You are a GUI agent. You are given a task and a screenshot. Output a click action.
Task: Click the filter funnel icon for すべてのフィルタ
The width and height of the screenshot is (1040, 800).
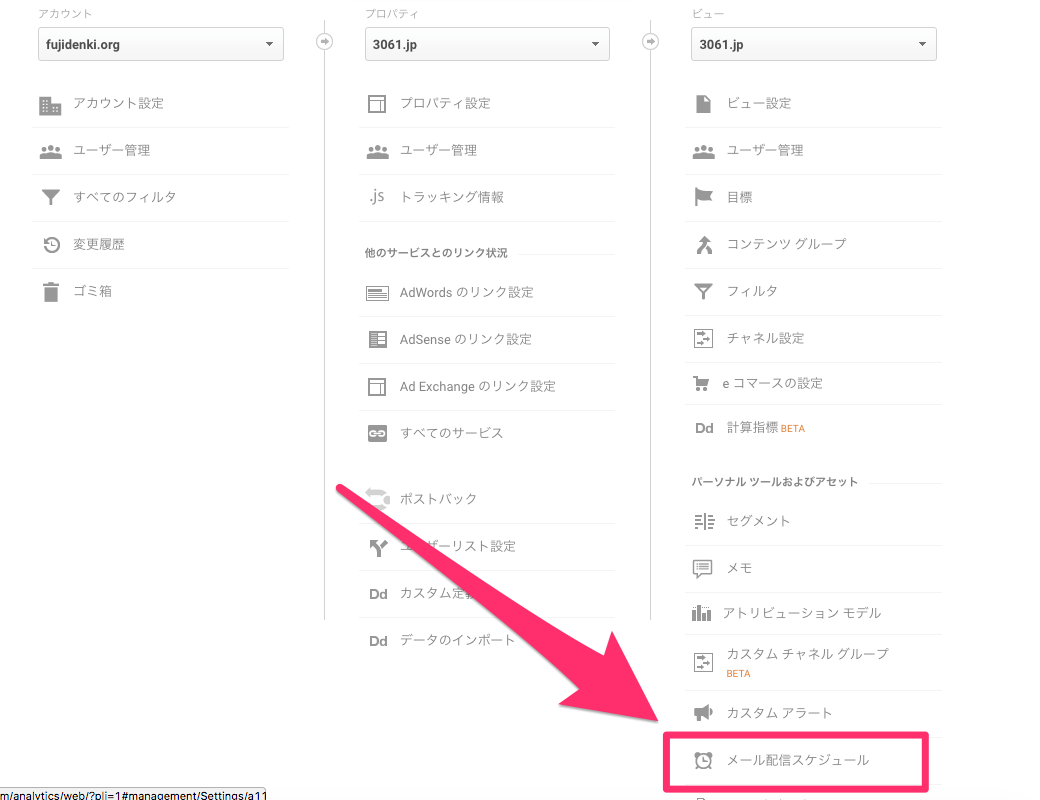pos(50,198)
